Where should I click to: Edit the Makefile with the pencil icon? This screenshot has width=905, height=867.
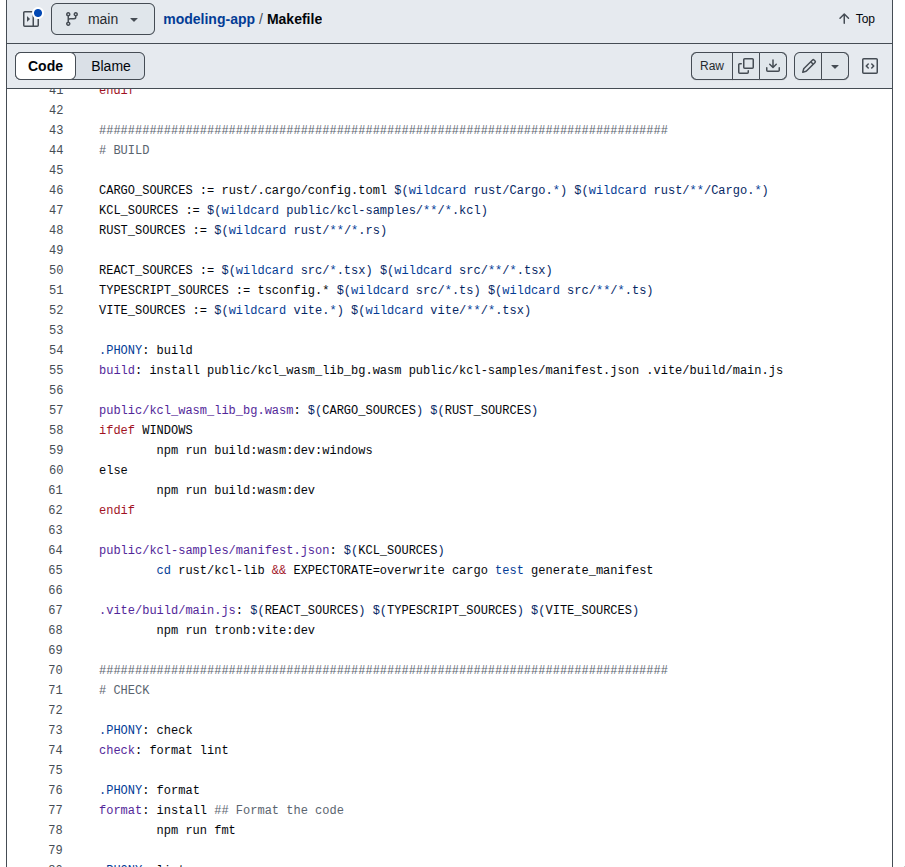point(808,65)
